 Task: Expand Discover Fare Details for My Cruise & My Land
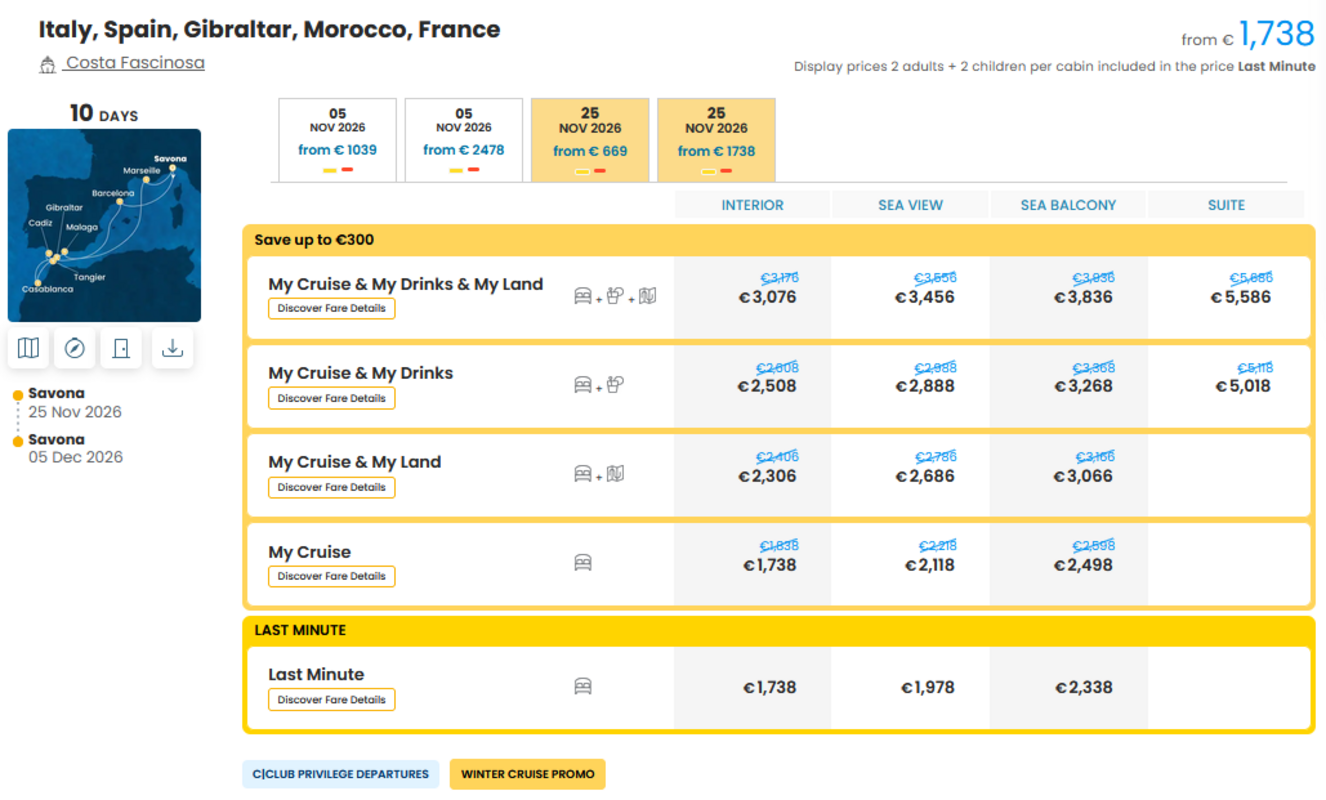332,487
